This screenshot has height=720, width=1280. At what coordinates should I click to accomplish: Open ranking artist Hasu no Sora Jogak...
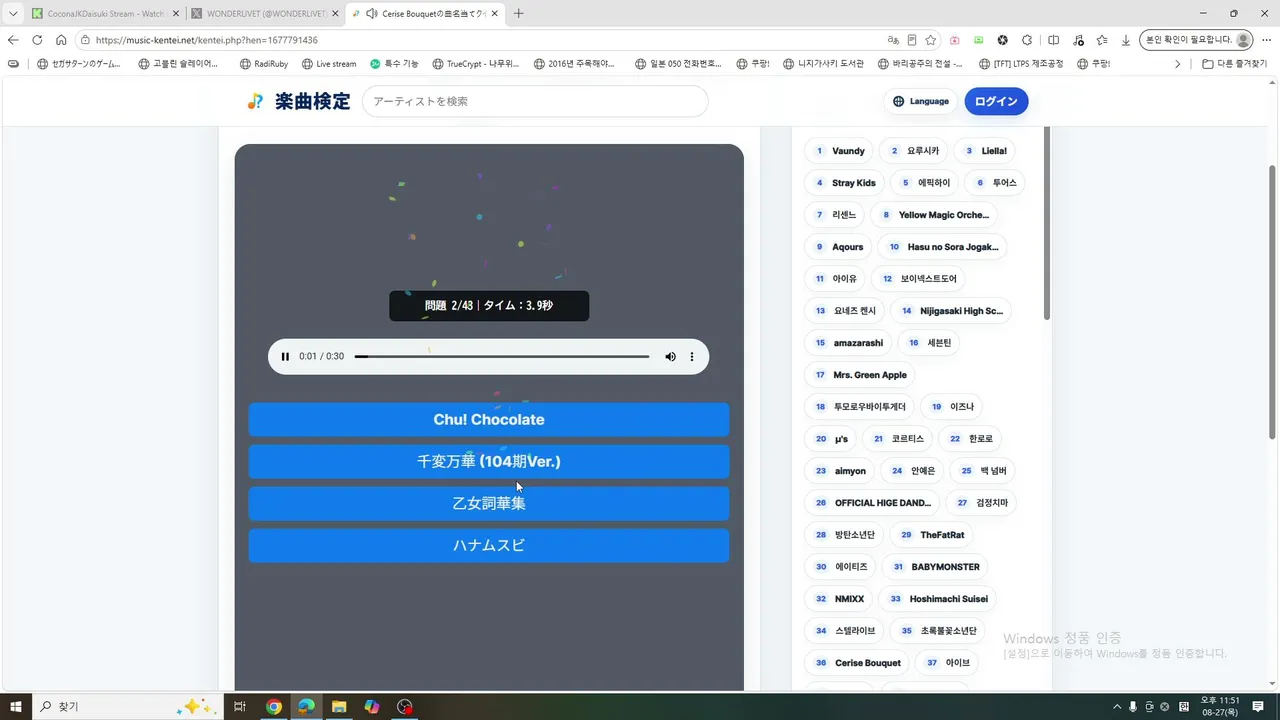(943, 247)
